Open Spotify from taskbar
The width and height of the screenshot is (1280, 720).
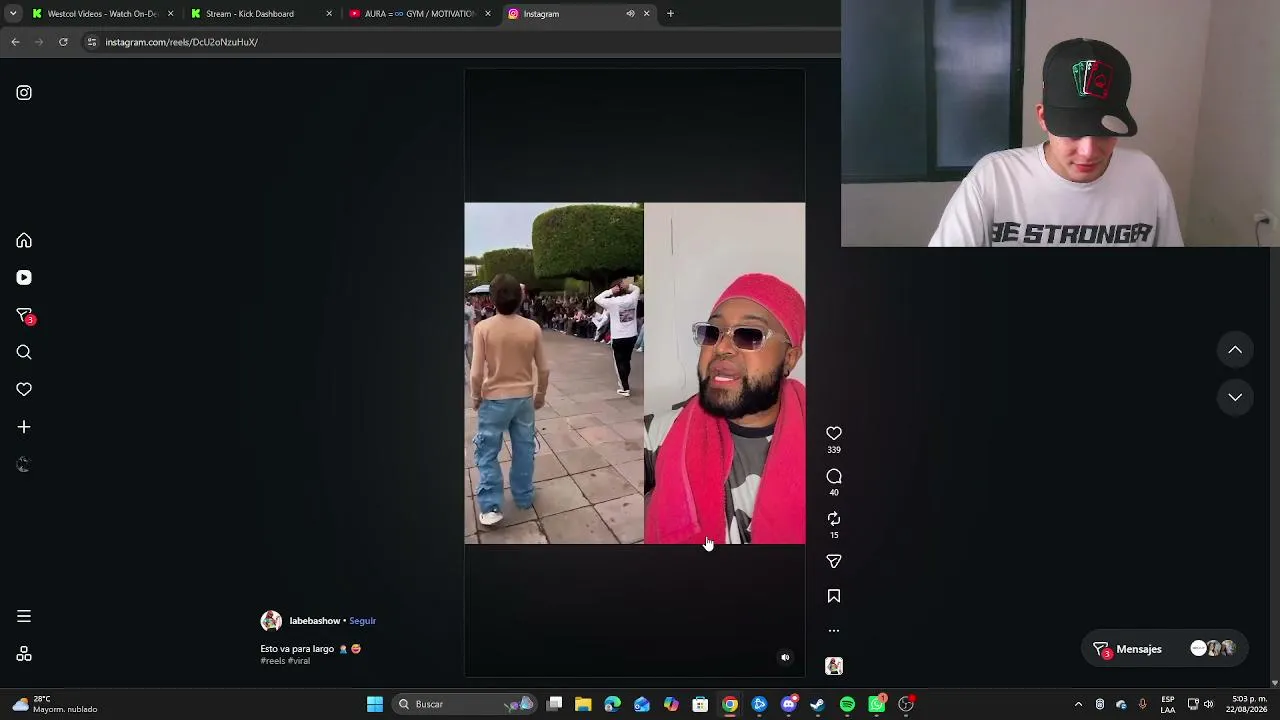[x=847, y=704]
